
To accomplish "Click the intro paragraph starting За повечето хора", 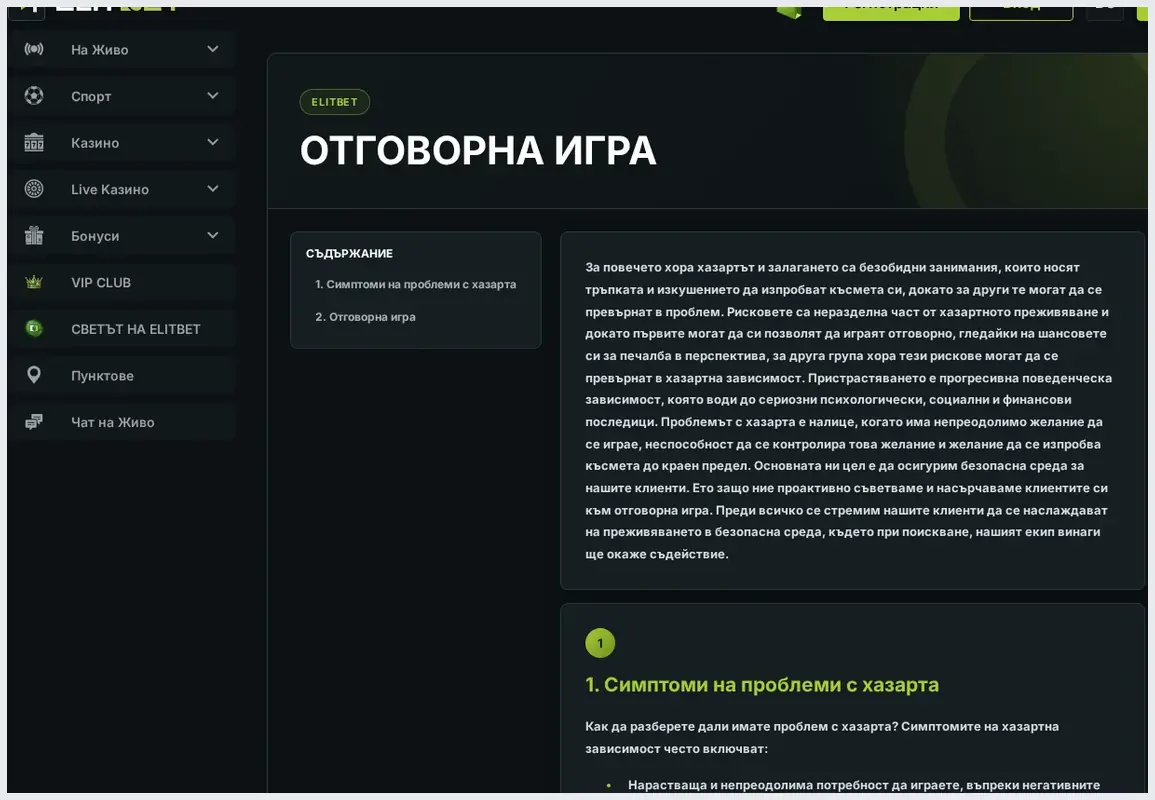I will pyautogui.click(x=849, y=411).
